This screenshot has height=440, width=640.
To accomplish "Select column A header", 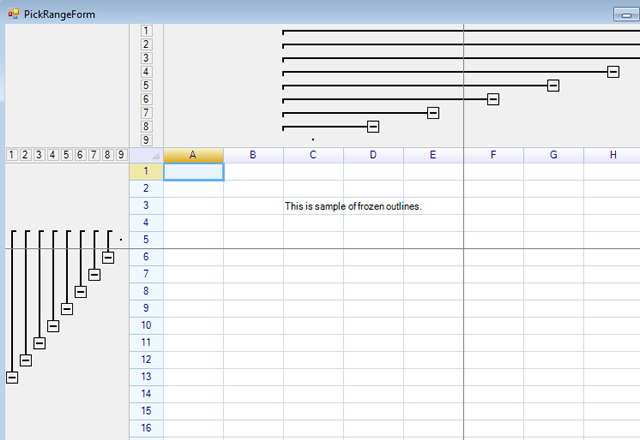I will [x=193, y=155].
